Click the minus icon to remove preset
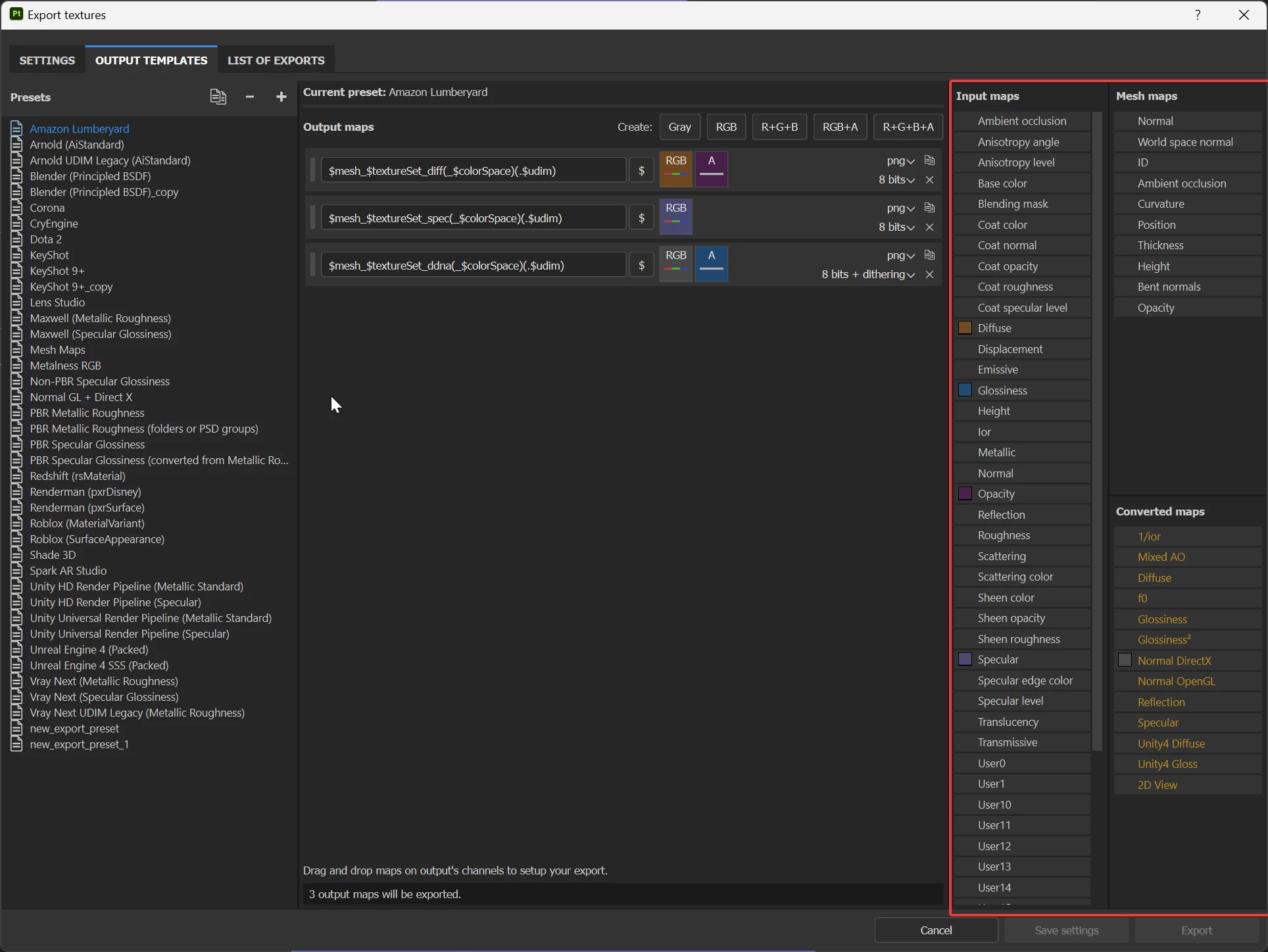 click(x=250, y=97)
